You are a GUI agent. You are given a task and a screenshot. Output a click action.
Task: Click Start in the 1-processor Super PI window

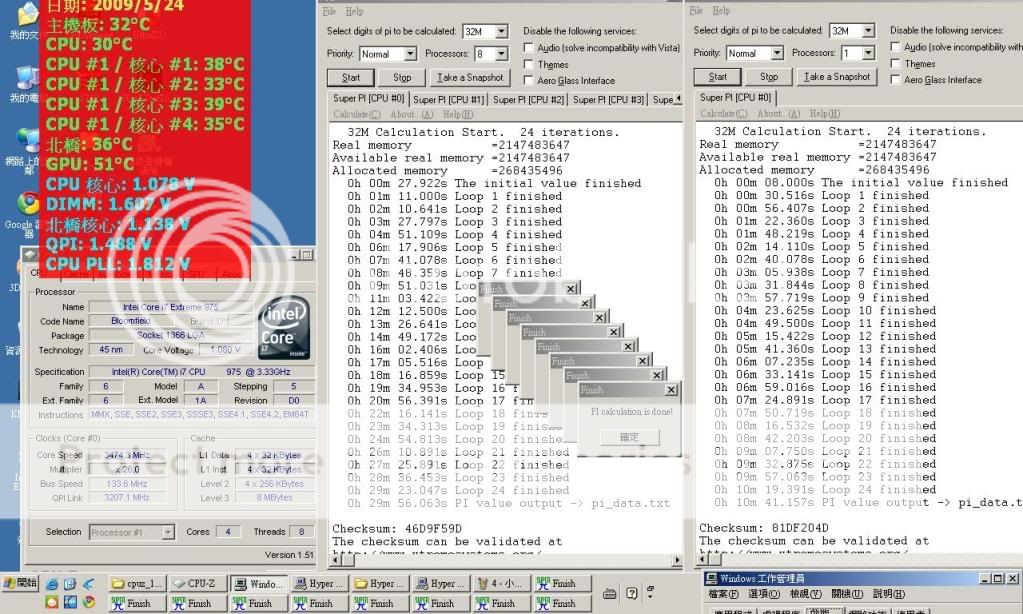(x=717, y=77)
